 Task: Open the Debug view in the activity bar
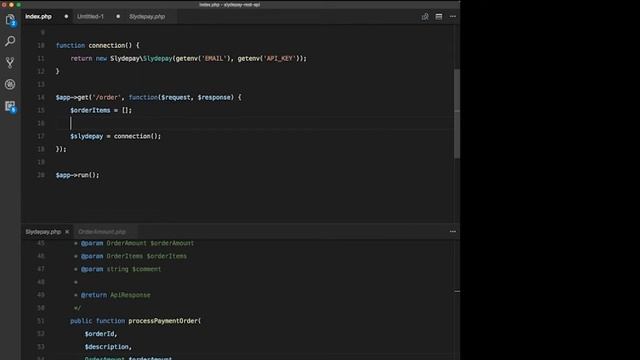[10, 84]
